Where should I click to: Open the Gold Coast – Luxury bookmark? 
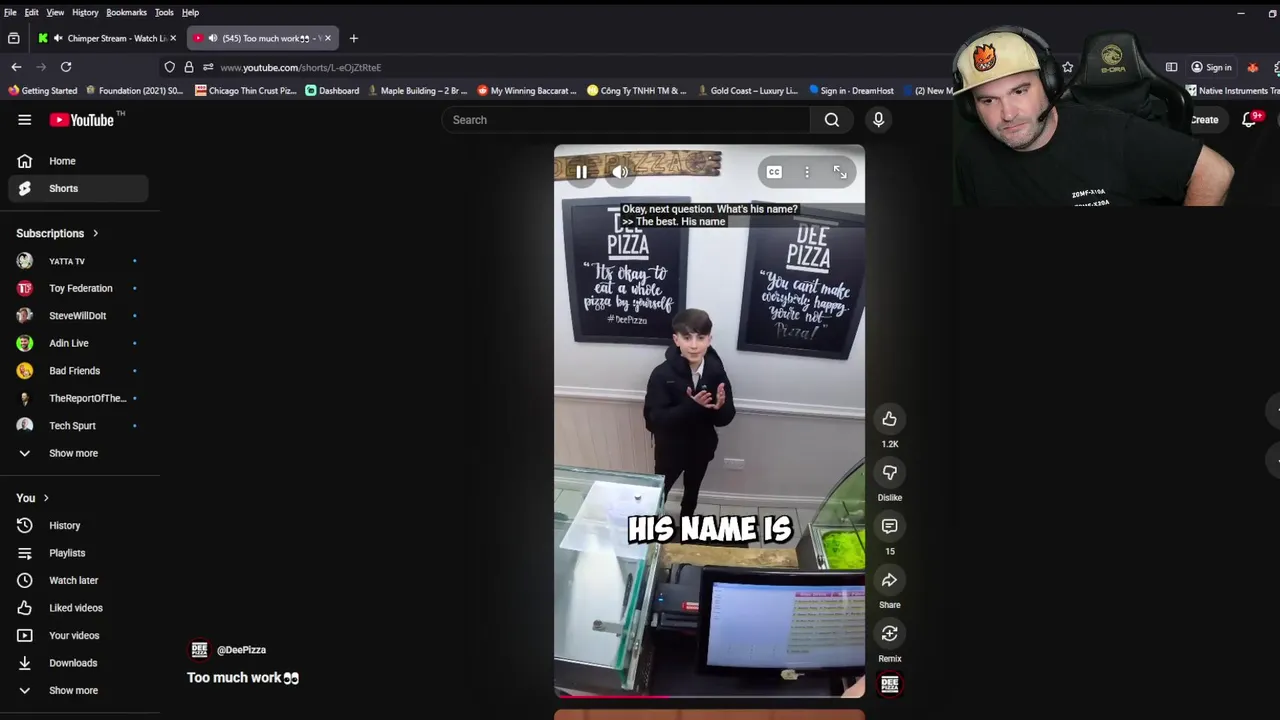[746, 91]
